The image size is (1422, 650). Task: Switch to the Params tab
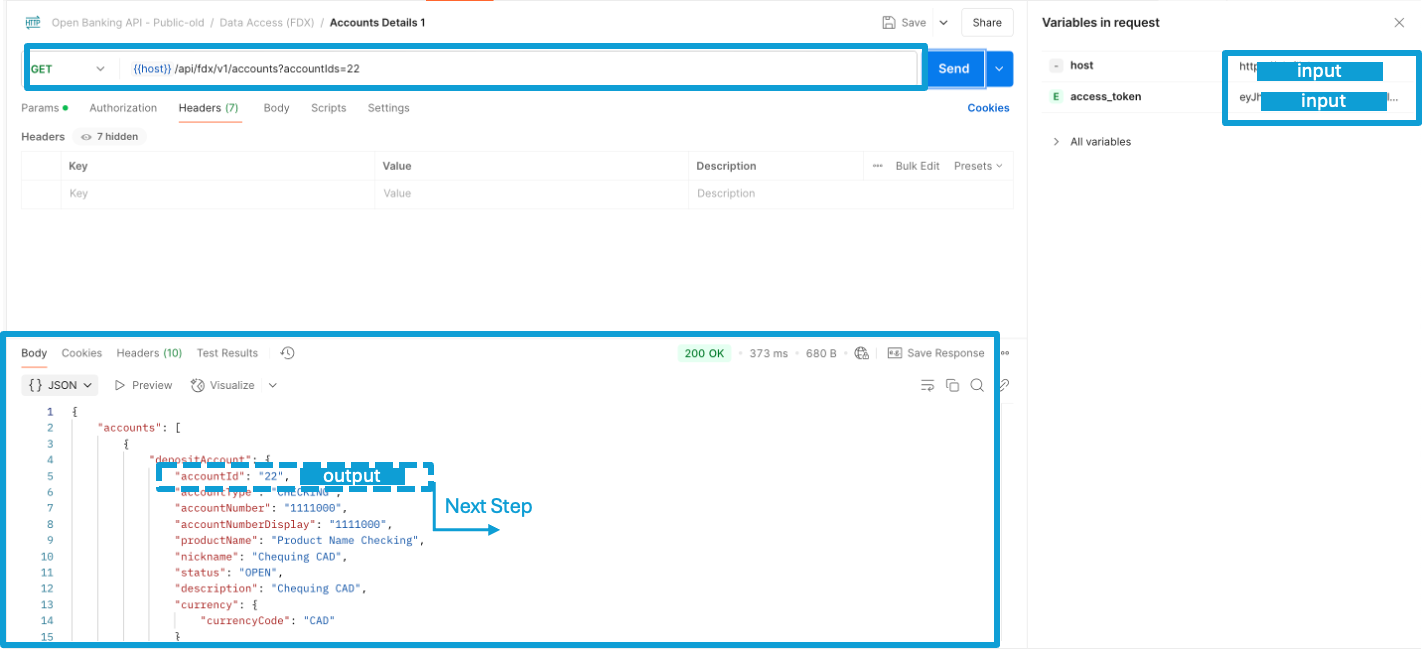45,108
